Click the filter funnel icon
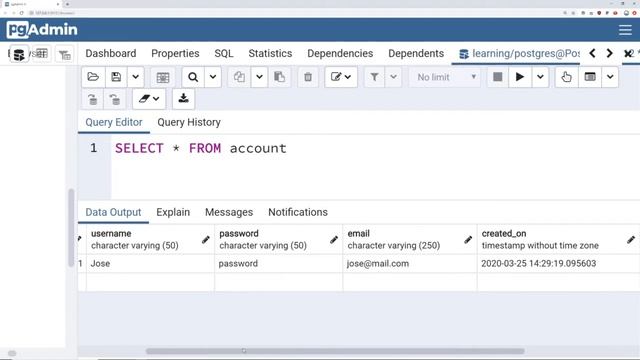The height and width of the screenshot is (360, 640). tap(374, 77)
